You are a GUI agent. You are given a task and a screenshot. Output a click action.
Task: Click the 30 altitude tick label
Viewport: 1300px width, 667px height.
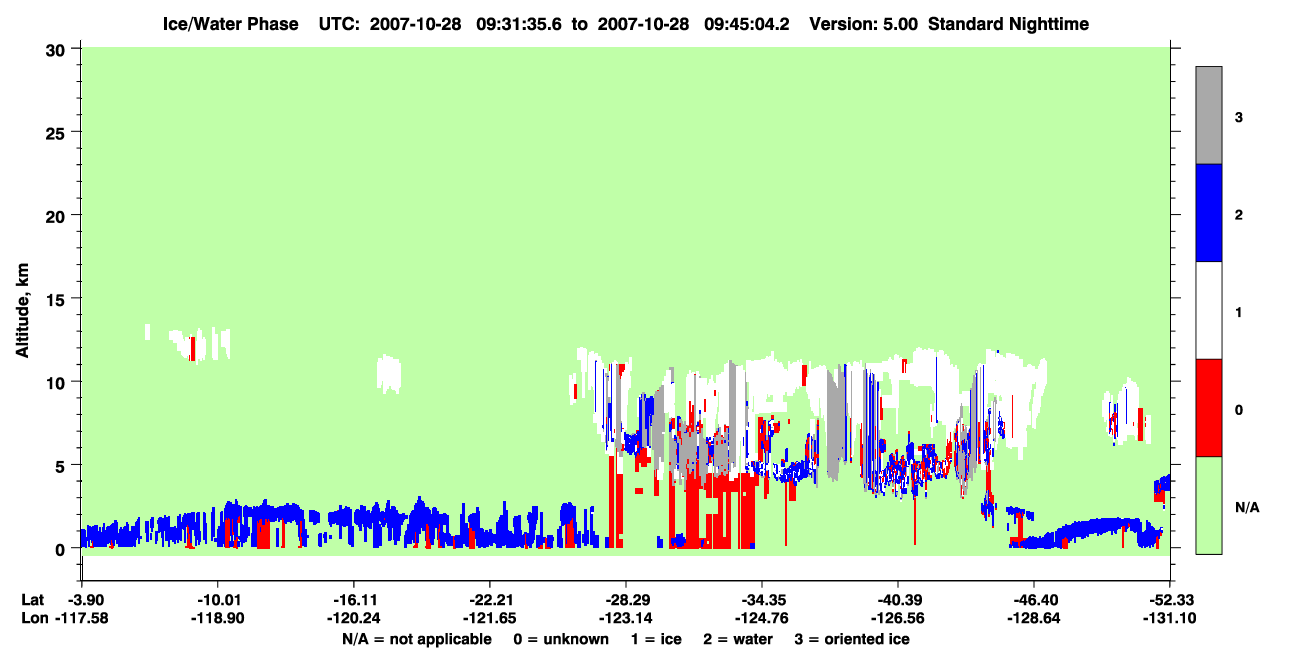55,49
